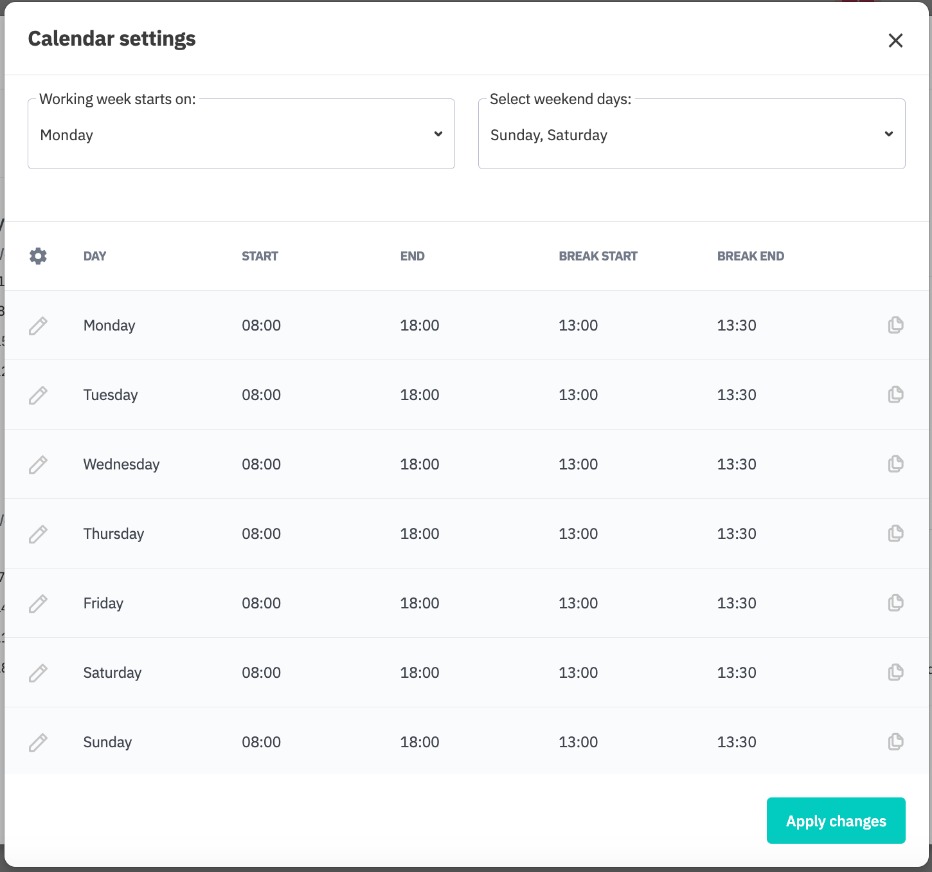The image size is (932, 872).
Task: Close the Calendar settings dialog
Action: 895,40
